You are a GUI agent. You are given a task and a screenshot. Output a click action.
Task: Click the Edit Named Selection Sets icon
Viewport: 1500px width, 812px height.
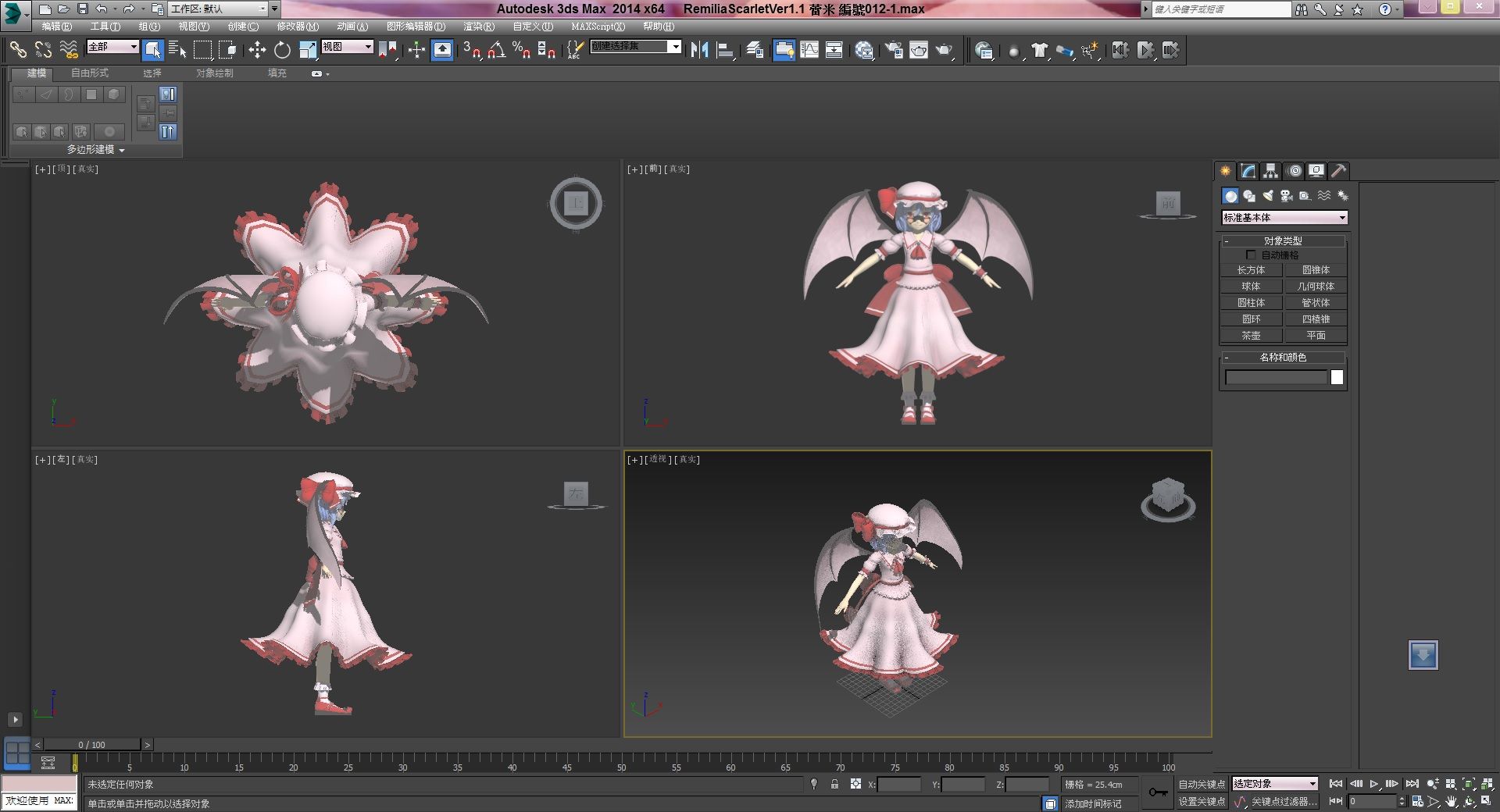click(574, 50)
